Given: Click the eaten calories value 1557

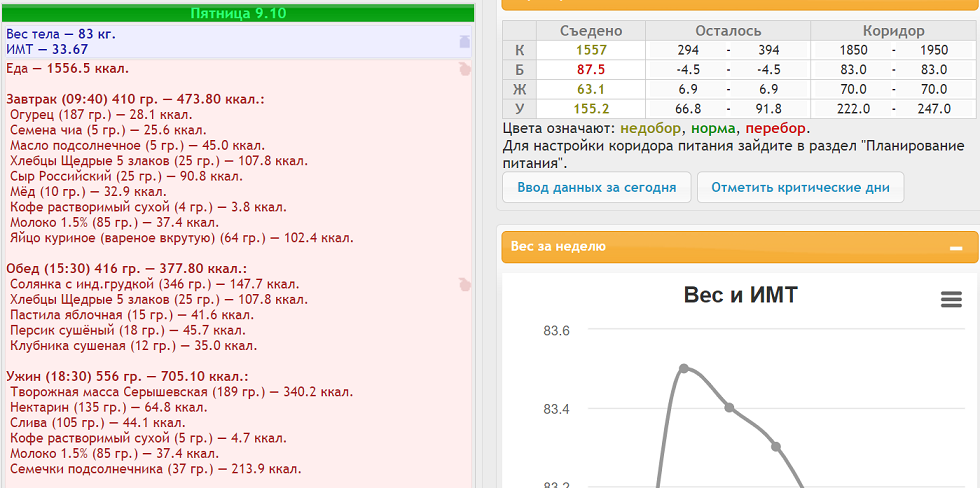Looking at the screenshot, I should tap(591, 51).
